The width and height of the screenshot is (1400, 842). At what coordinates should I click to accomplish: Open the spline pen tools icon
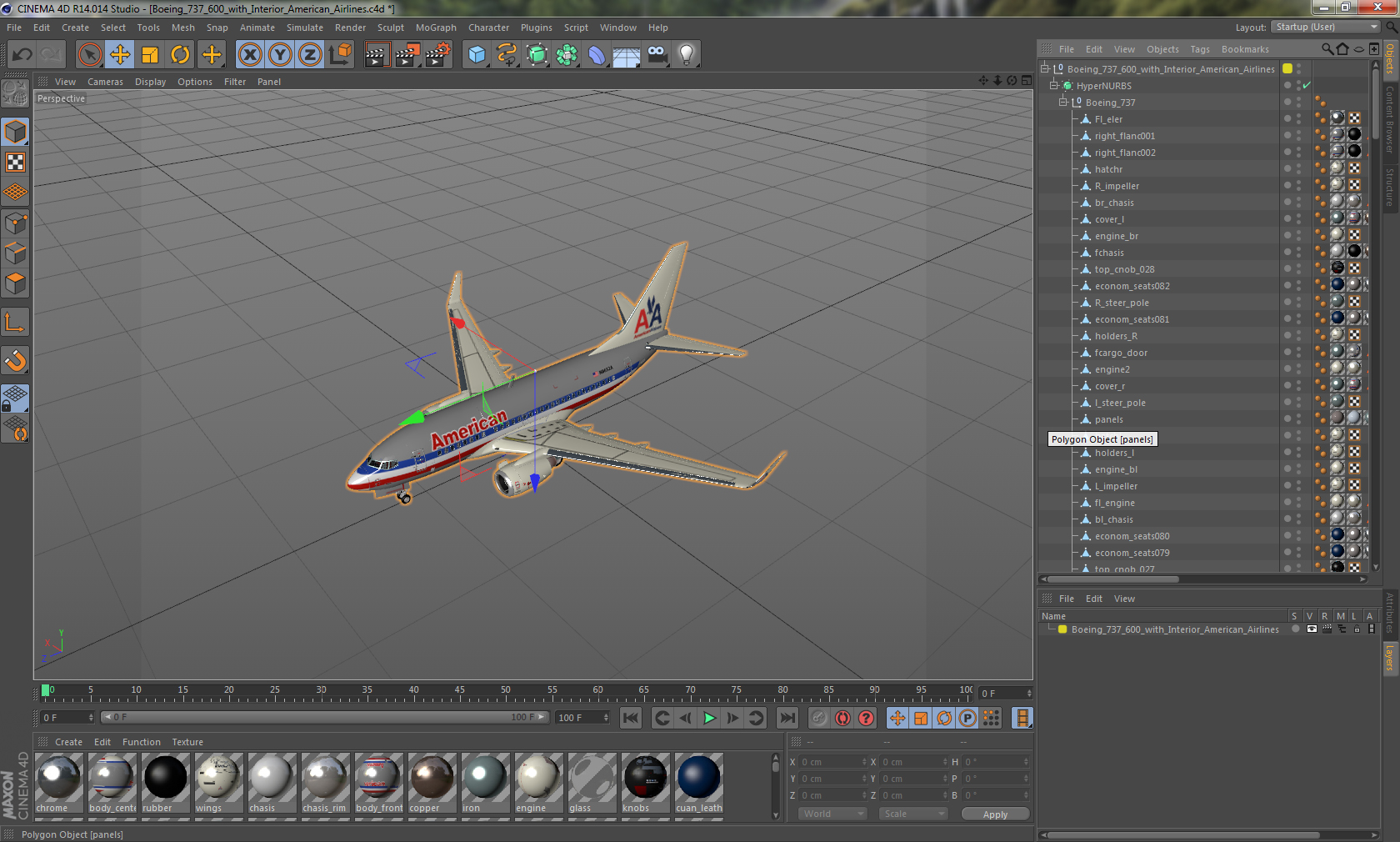click(x=507, y=55)
